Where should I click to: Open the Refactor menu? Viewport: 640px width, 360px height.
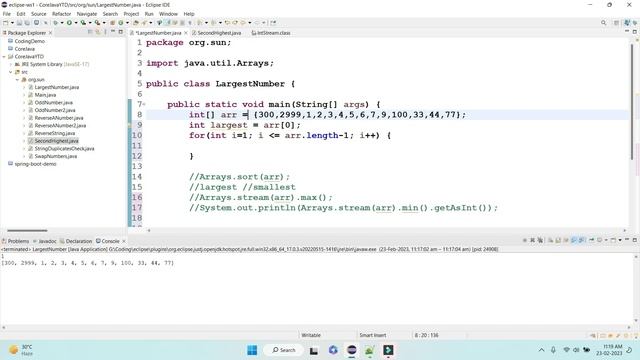tap(61, 14)
